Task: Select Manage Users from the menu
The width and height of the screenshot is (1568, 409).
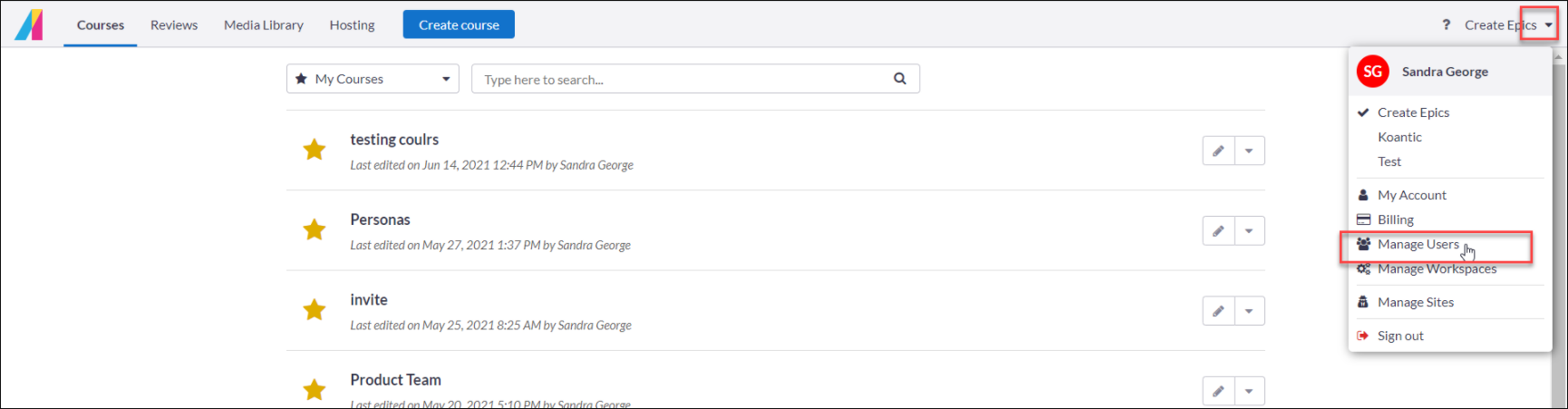Action: [x=1418, y=245]
